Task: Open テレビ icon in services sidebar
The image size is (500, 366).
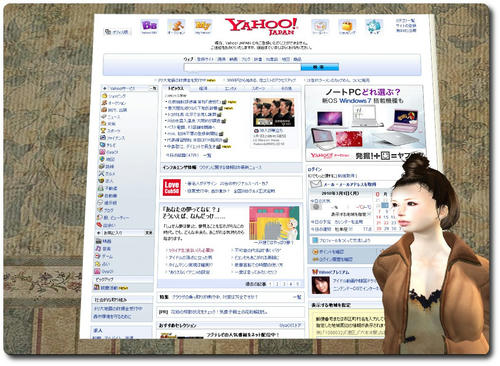Action: coord(103,145)
